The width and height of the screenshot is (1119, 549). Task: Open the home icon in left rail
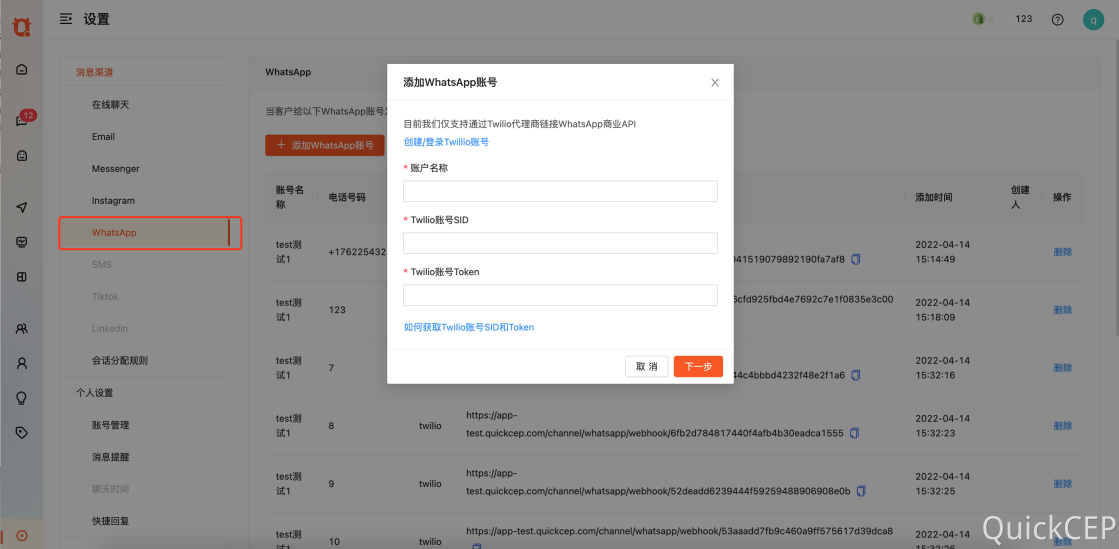(22, 69)
